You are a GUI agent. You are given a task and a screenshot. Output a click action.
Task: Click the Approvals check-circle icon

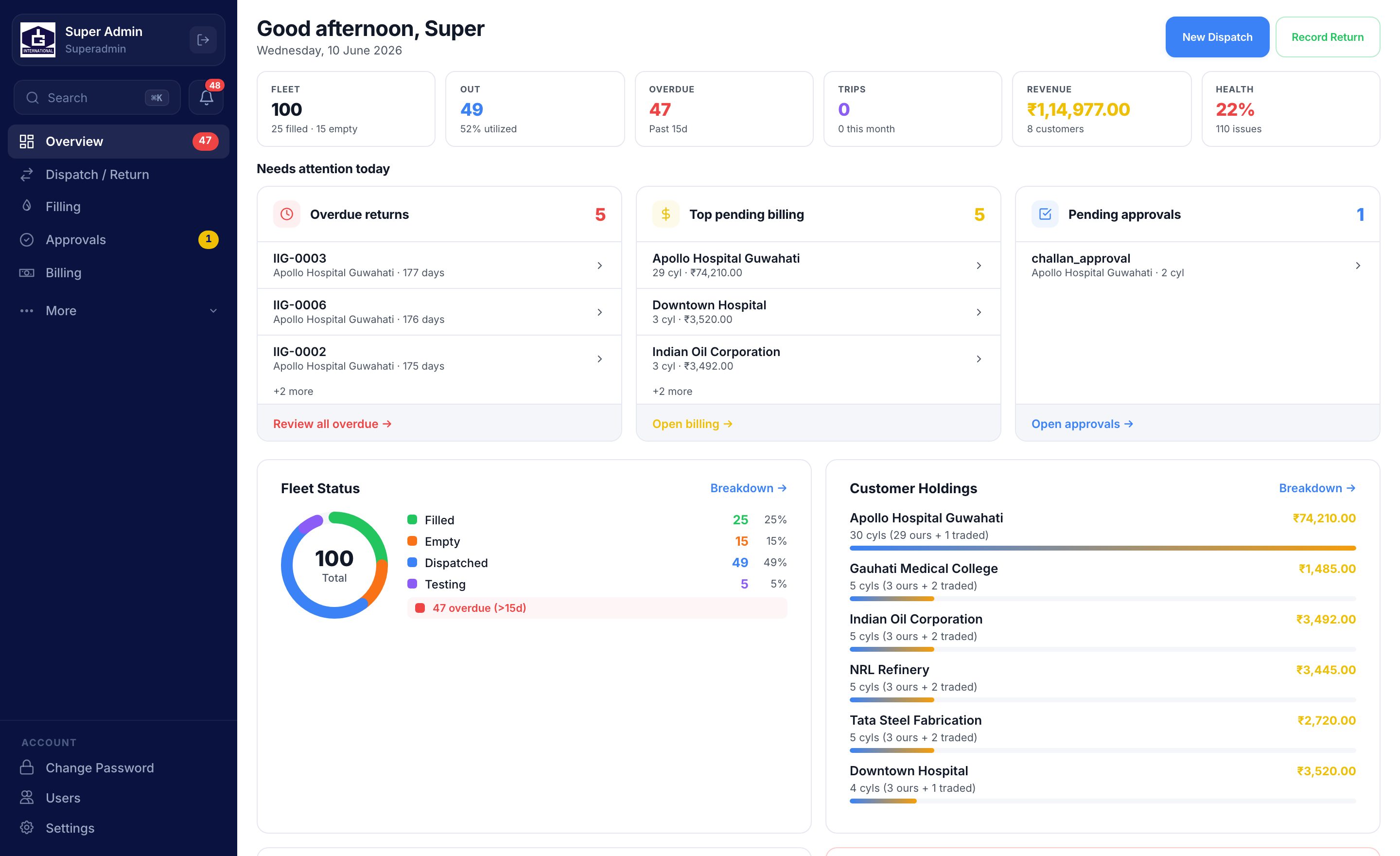[27, 240]
